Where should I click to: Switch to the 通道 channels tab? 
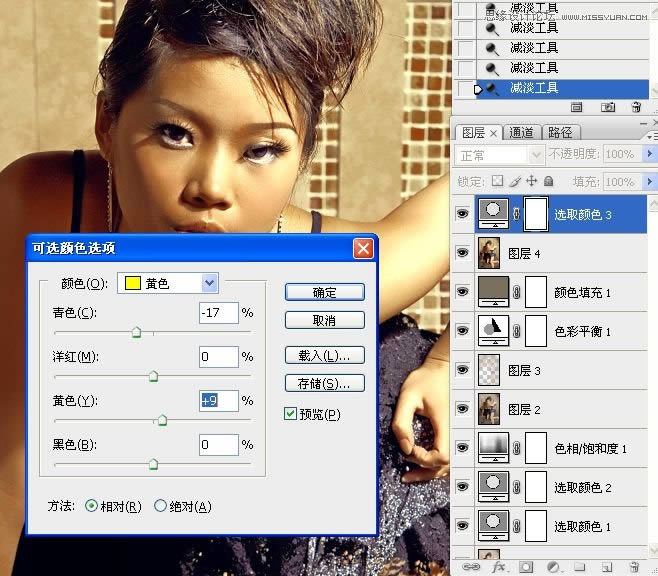520,132
